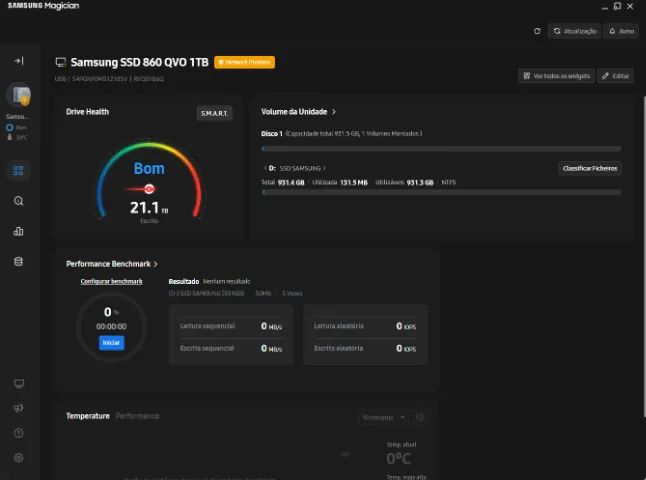Open the diagnostic scan magnifier icon
Image resolution: width=646 pixels, height=480 pixels.
tap(19, 201)
